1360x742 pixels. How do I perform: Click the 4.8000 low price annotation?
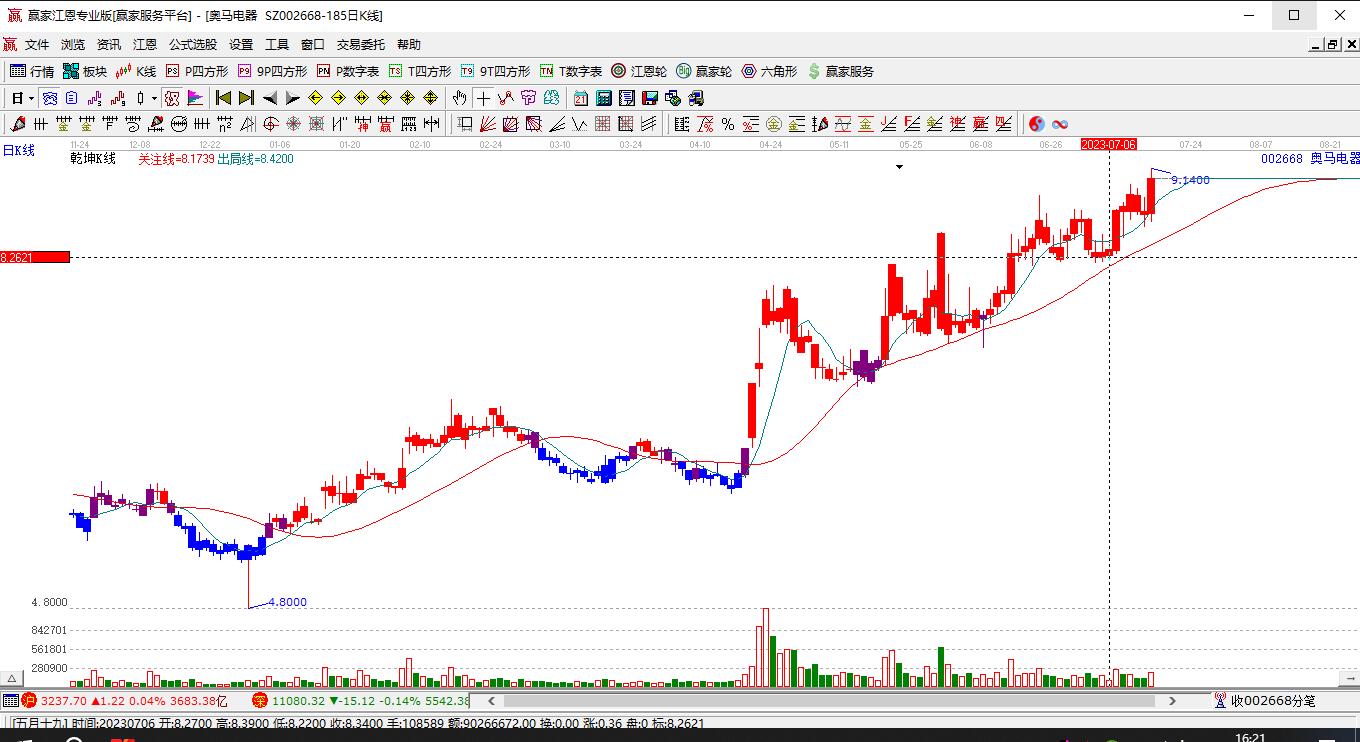click(288, 602)
